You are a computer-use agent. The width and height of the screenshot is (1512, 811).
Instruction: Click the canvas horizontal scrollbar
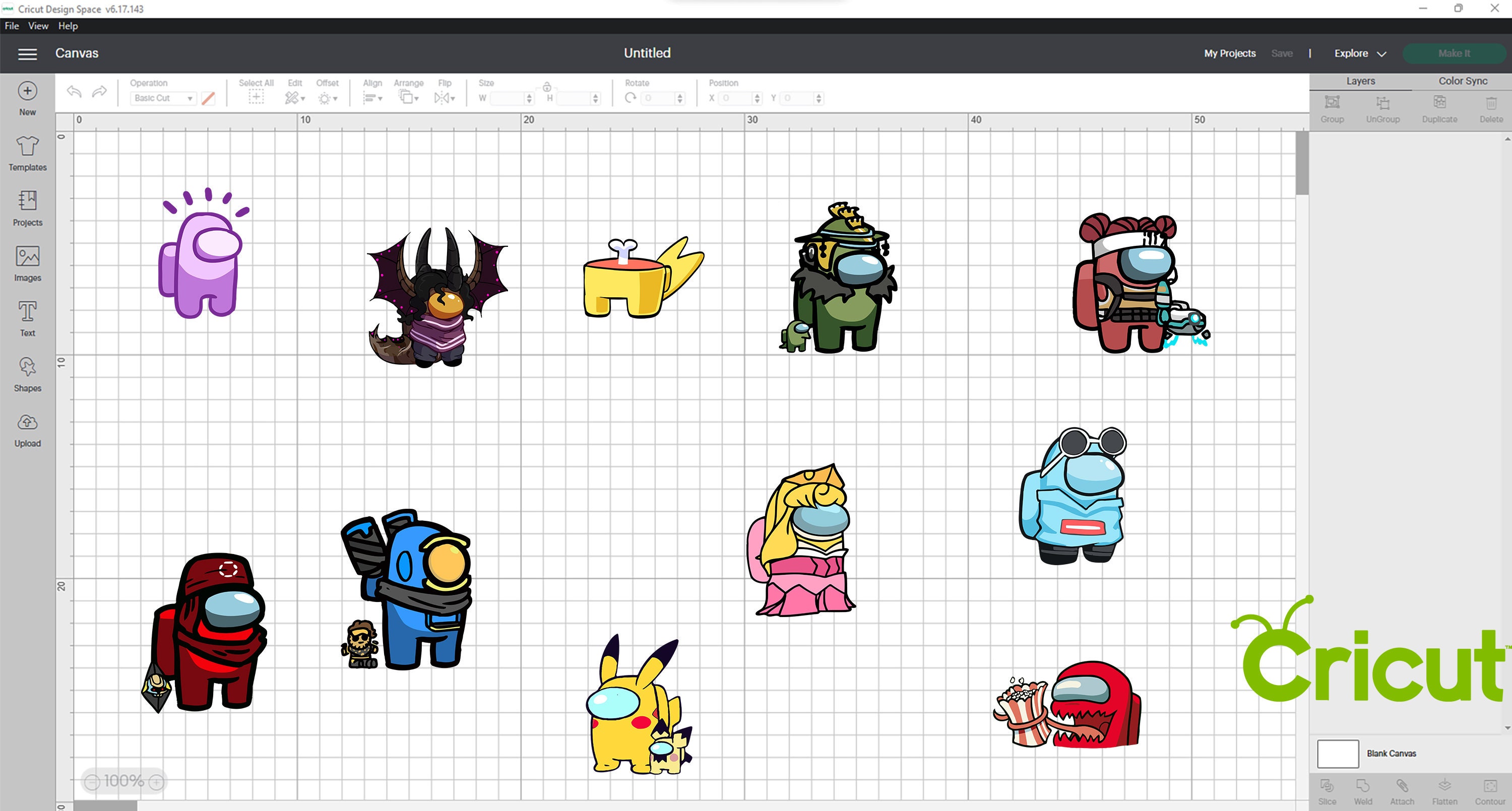tap(105, 806)
